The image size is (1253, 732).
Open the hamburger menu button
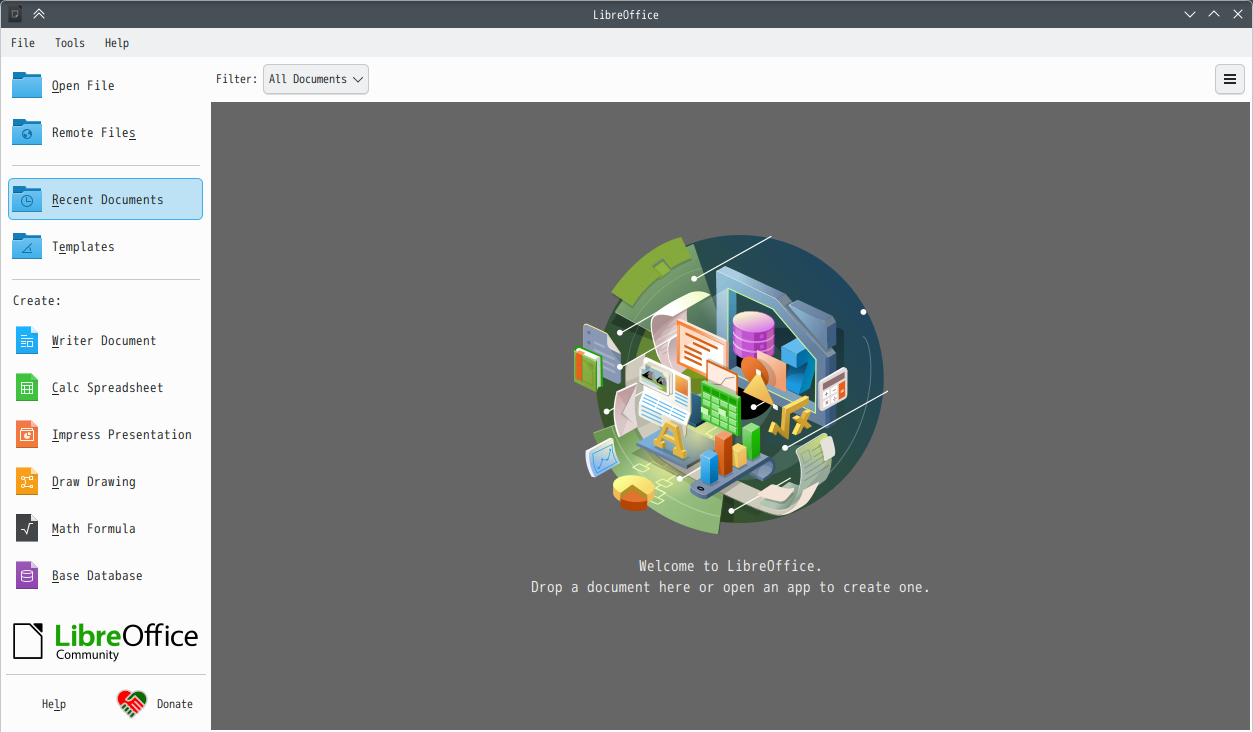pyautogui.click(x=1230, y=79)
